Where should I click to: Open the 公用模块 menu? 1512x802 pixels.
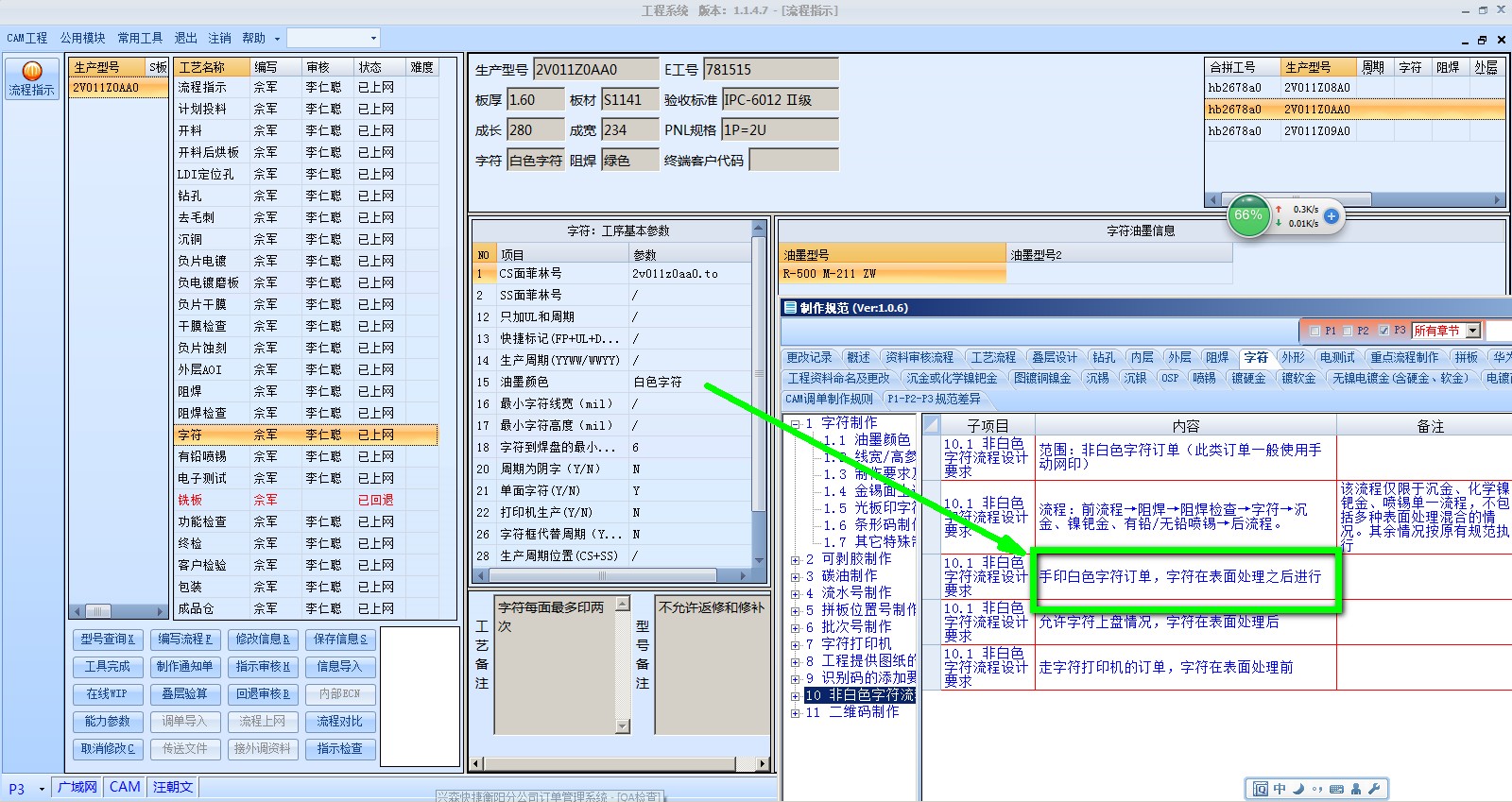(83, 38)
